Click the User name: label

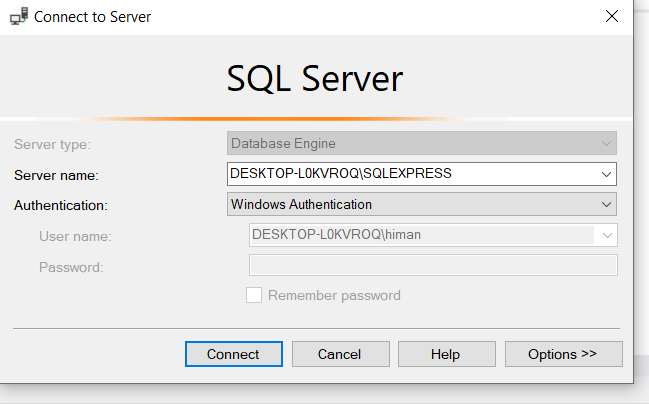(x=75, y=236)
